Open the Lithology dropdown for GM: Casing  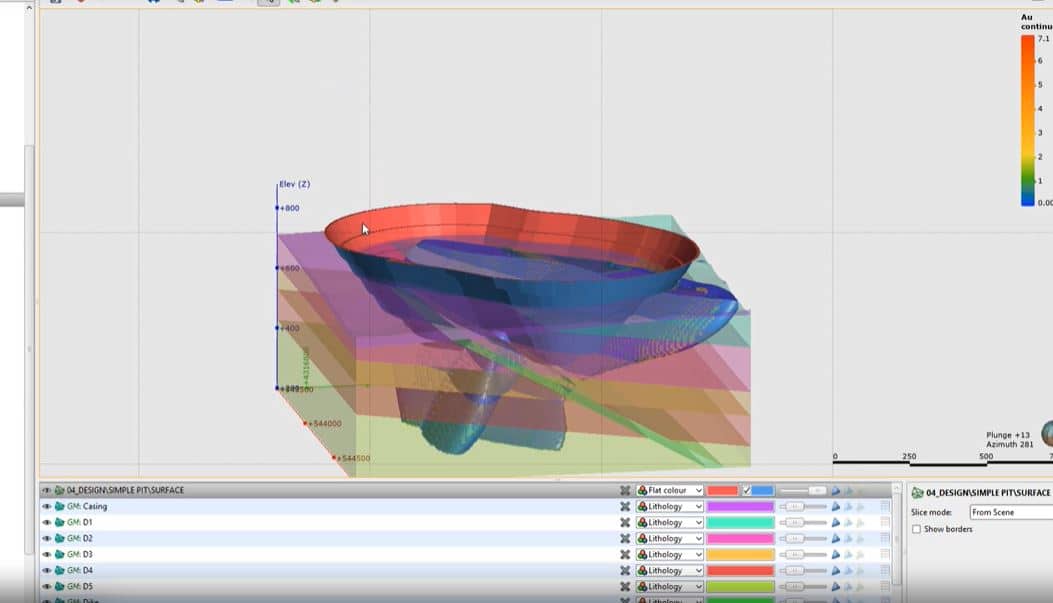[x=670, y=507]
